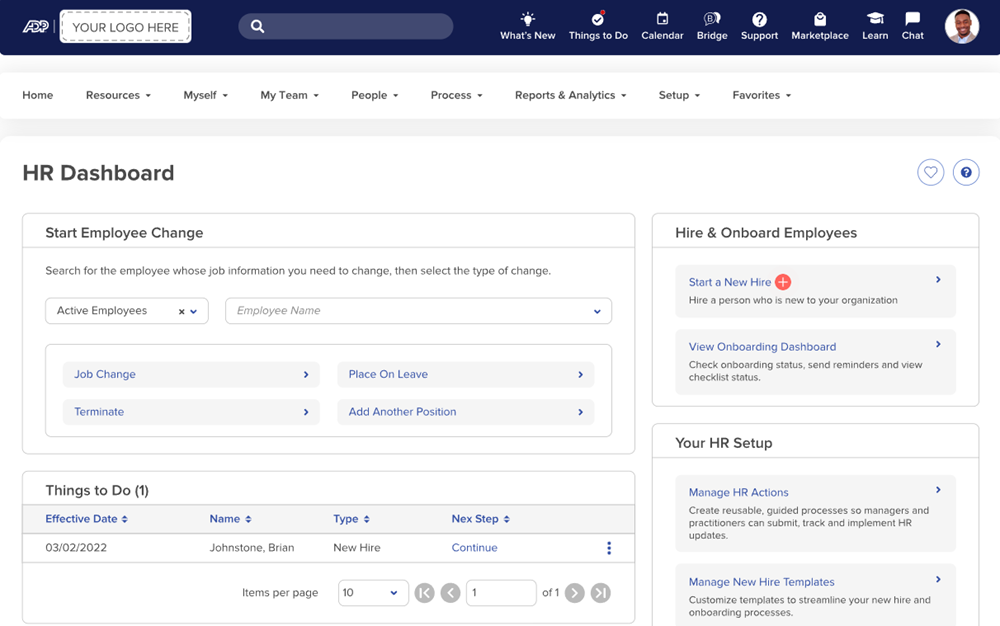Sort by Name column
The height and width of the screenshot is (626, 1000).
(230, 519)
